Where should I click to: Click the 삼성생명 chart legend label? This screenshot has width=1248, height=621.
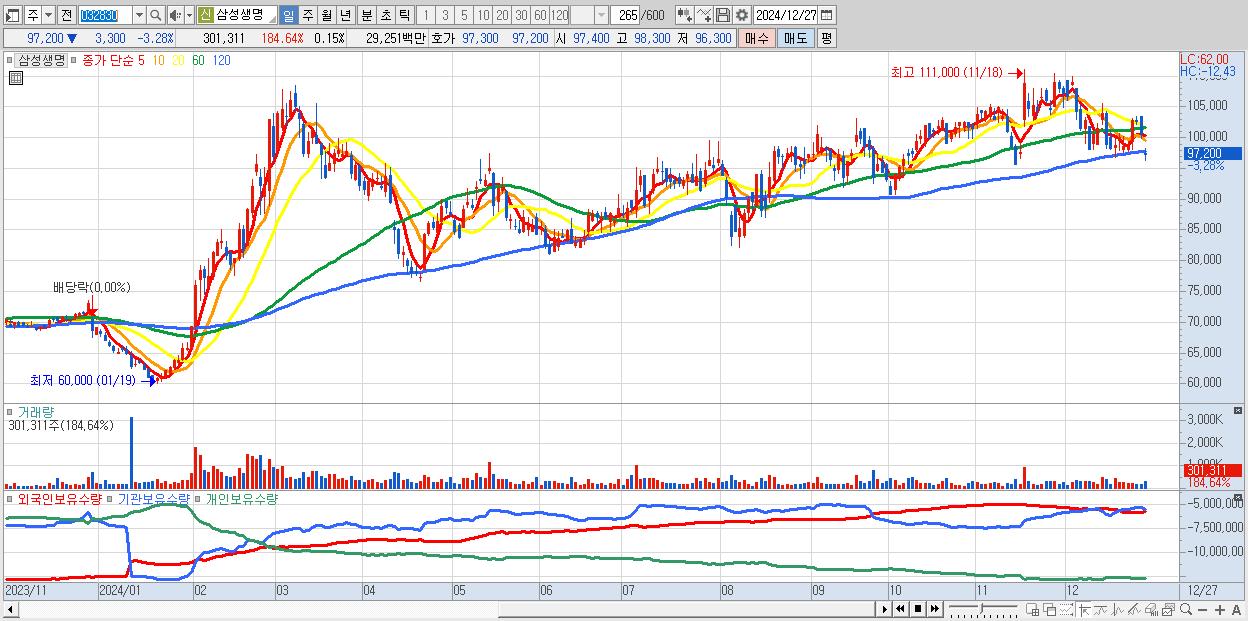tap(42, 60)
